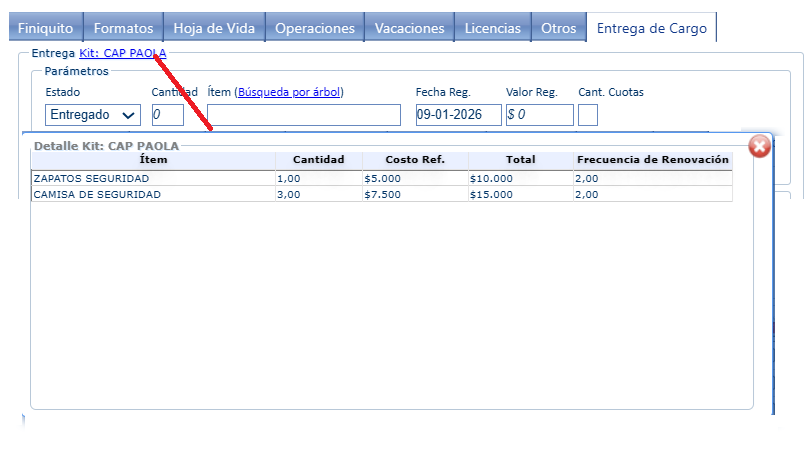This screenshot has height=459, width=805.
Task: Click the Costo Ref. column header
Action: point(413,160)
